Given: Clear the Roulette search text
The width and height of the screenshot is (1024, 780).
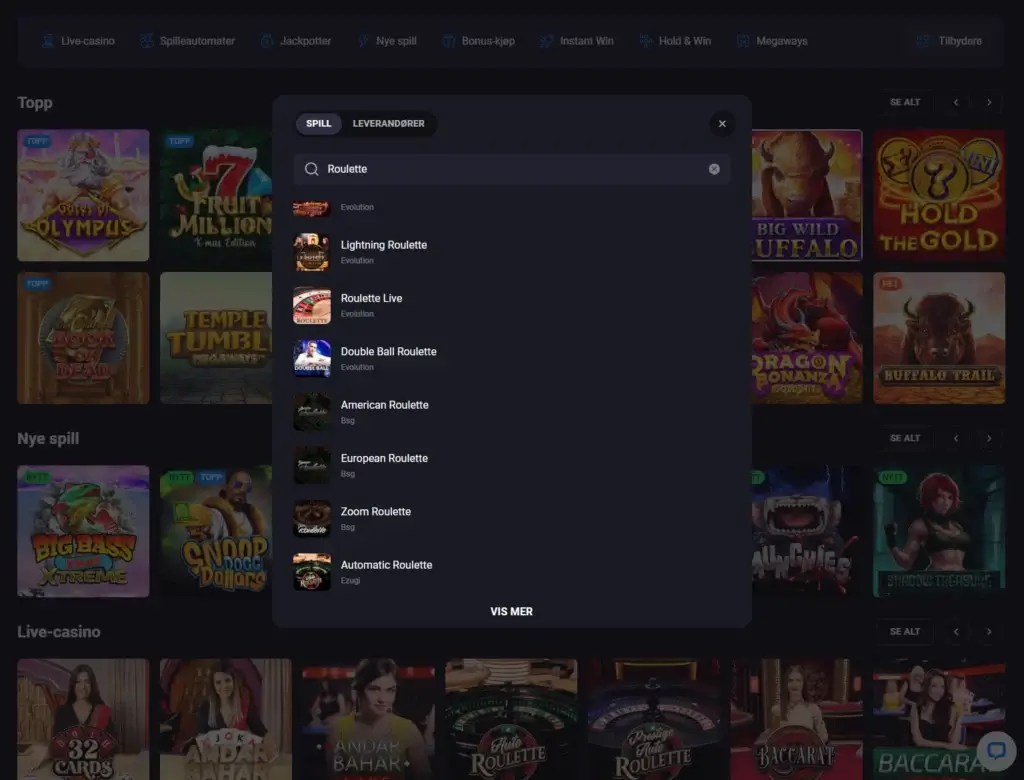Looking at the screenshot, I should point(714,169).
